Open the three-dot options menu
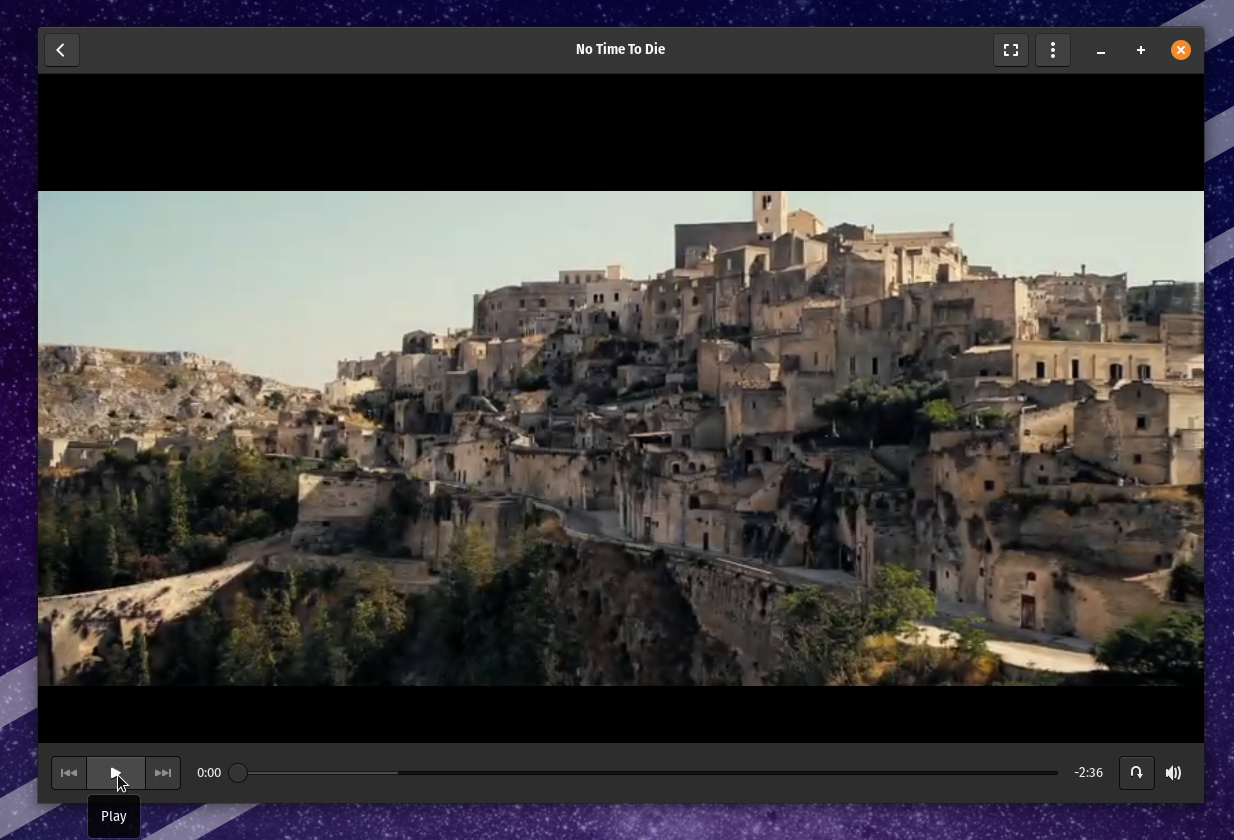This screenshot has width=1234, height=840. [x=1053, y=50]
